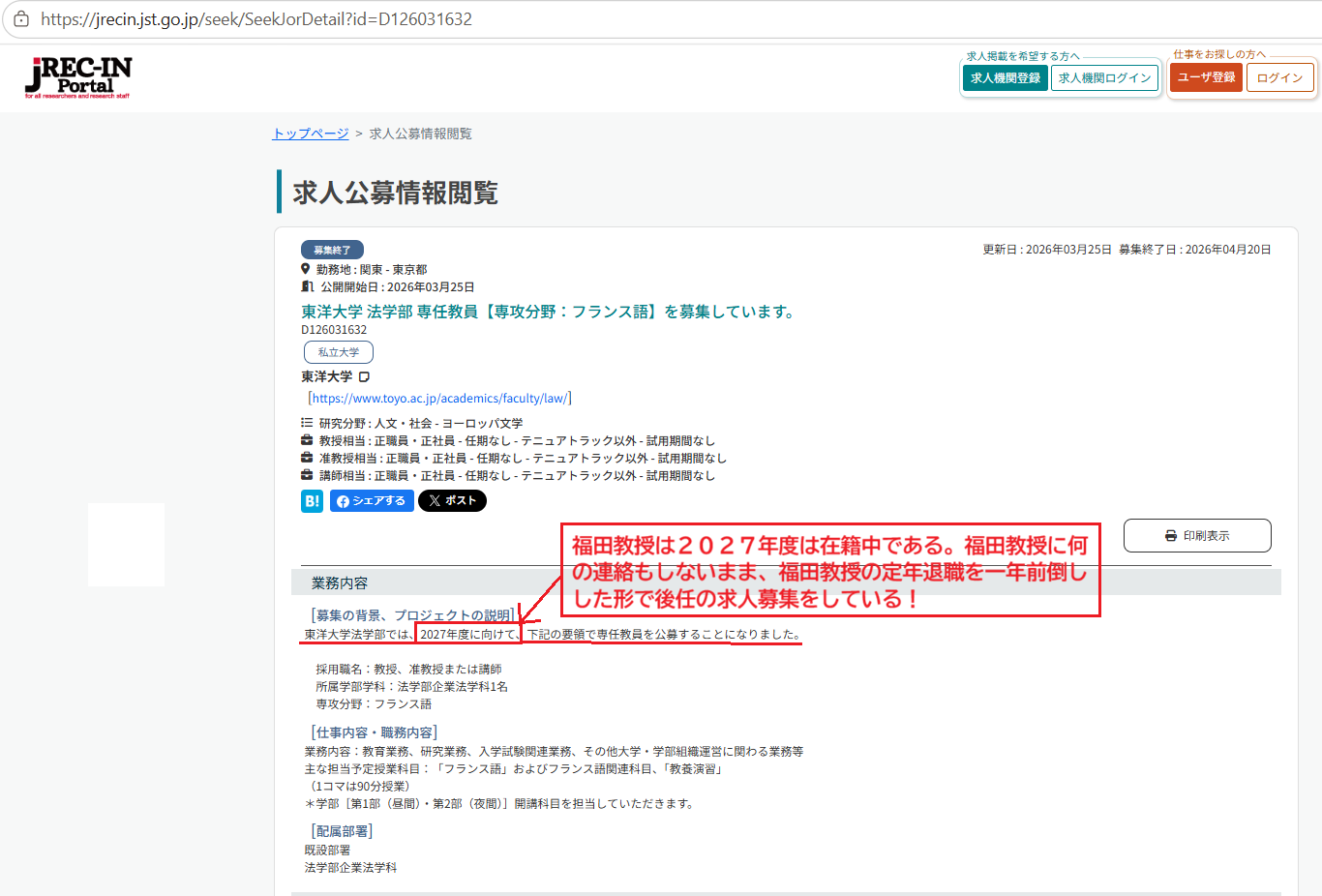Click the 更新日：2026年03月25日 text
Screen dimensions: 1322x896
(1047, 250)
